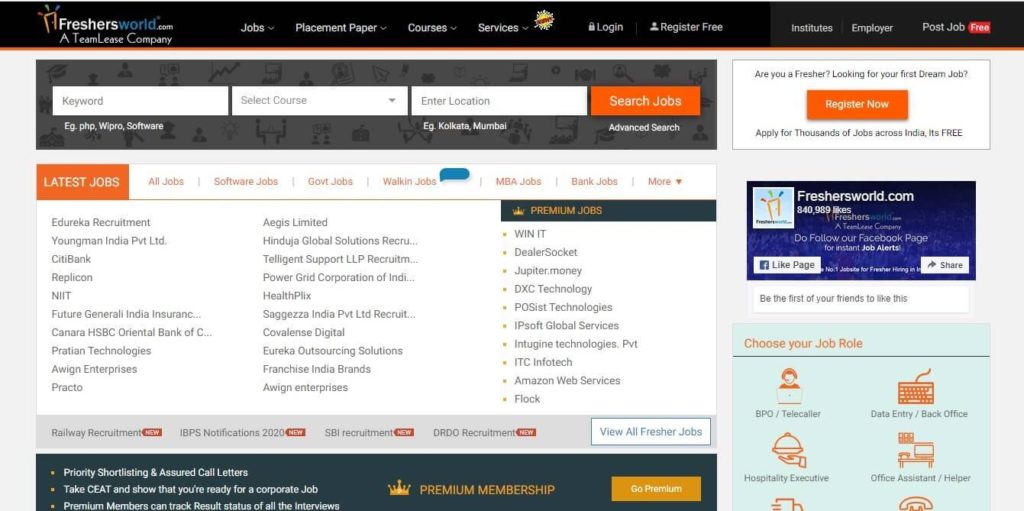Screen dimensions: 1024x511
Task: Open Youngman India Pvt Ltd. listing
Action: 109,240
